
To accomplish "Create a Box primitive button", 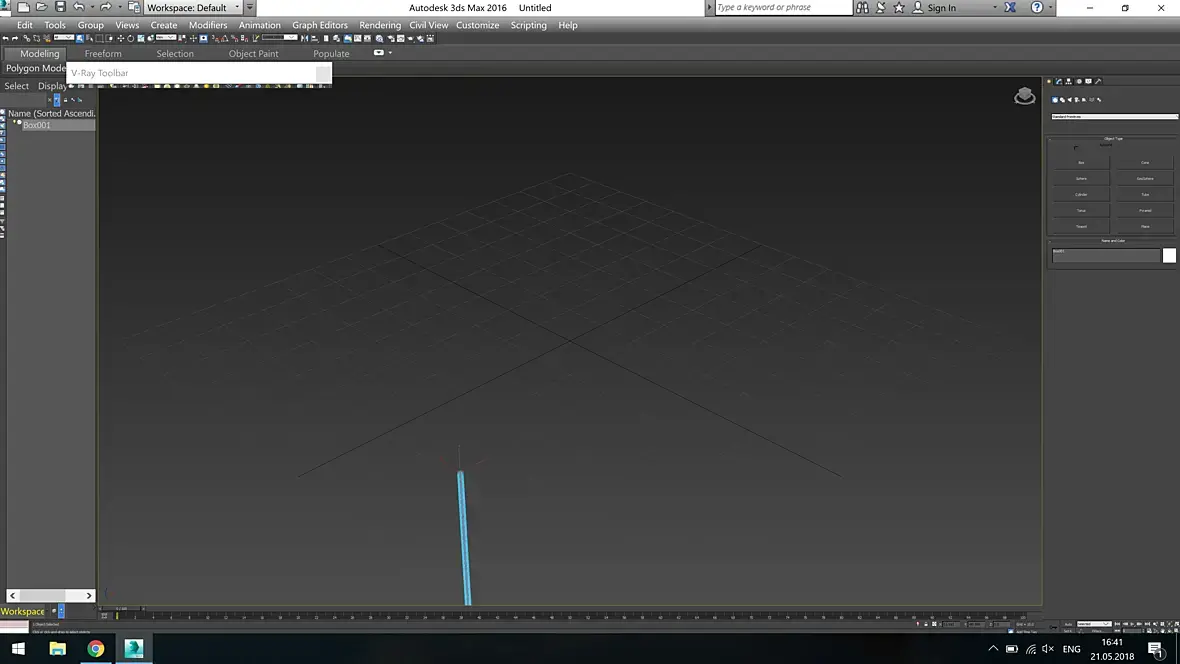I will pos(1081,163).
